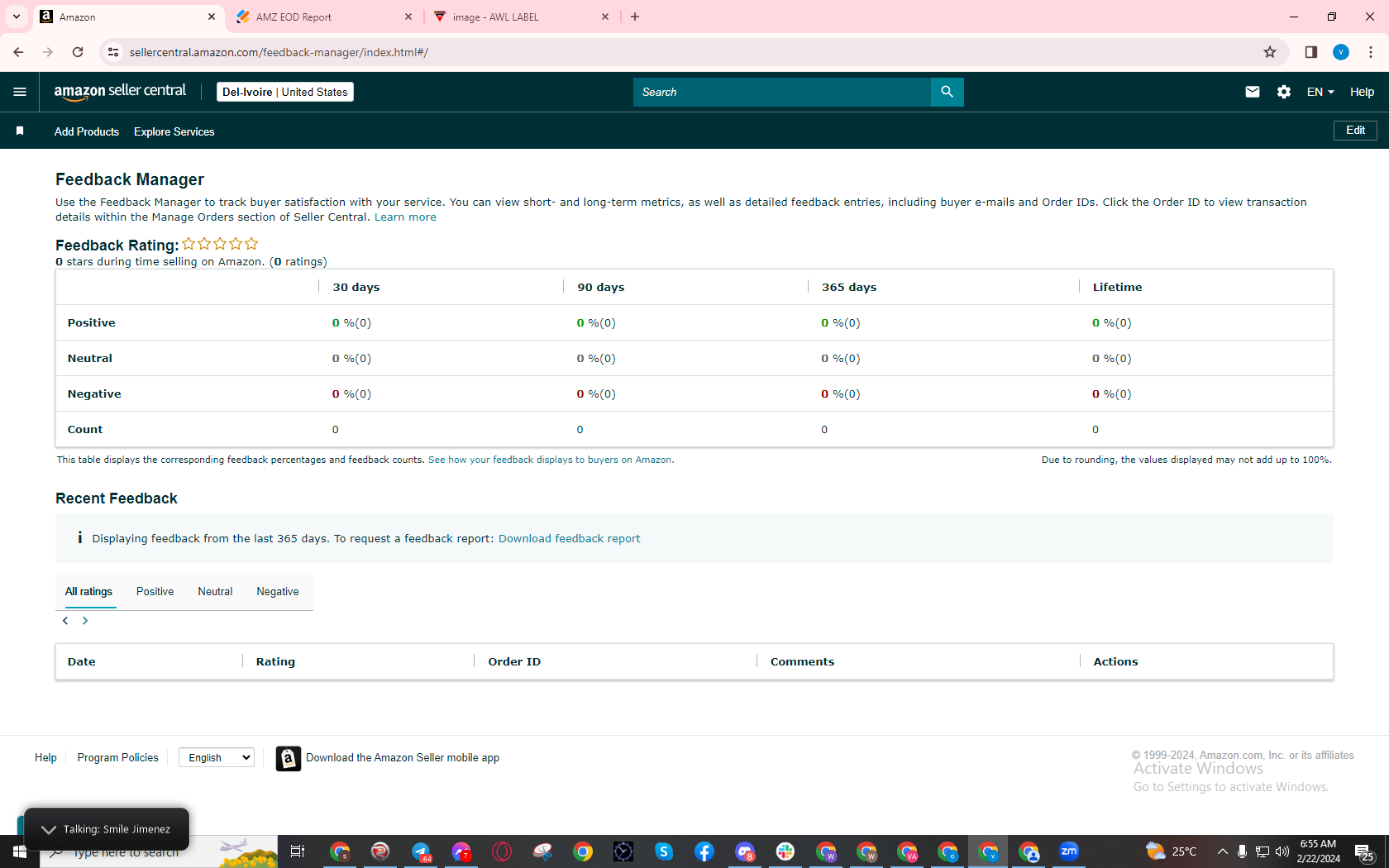Click the Rating column header
The image size is (1389, 868).
pyautogui.click(x=275, y=662)
